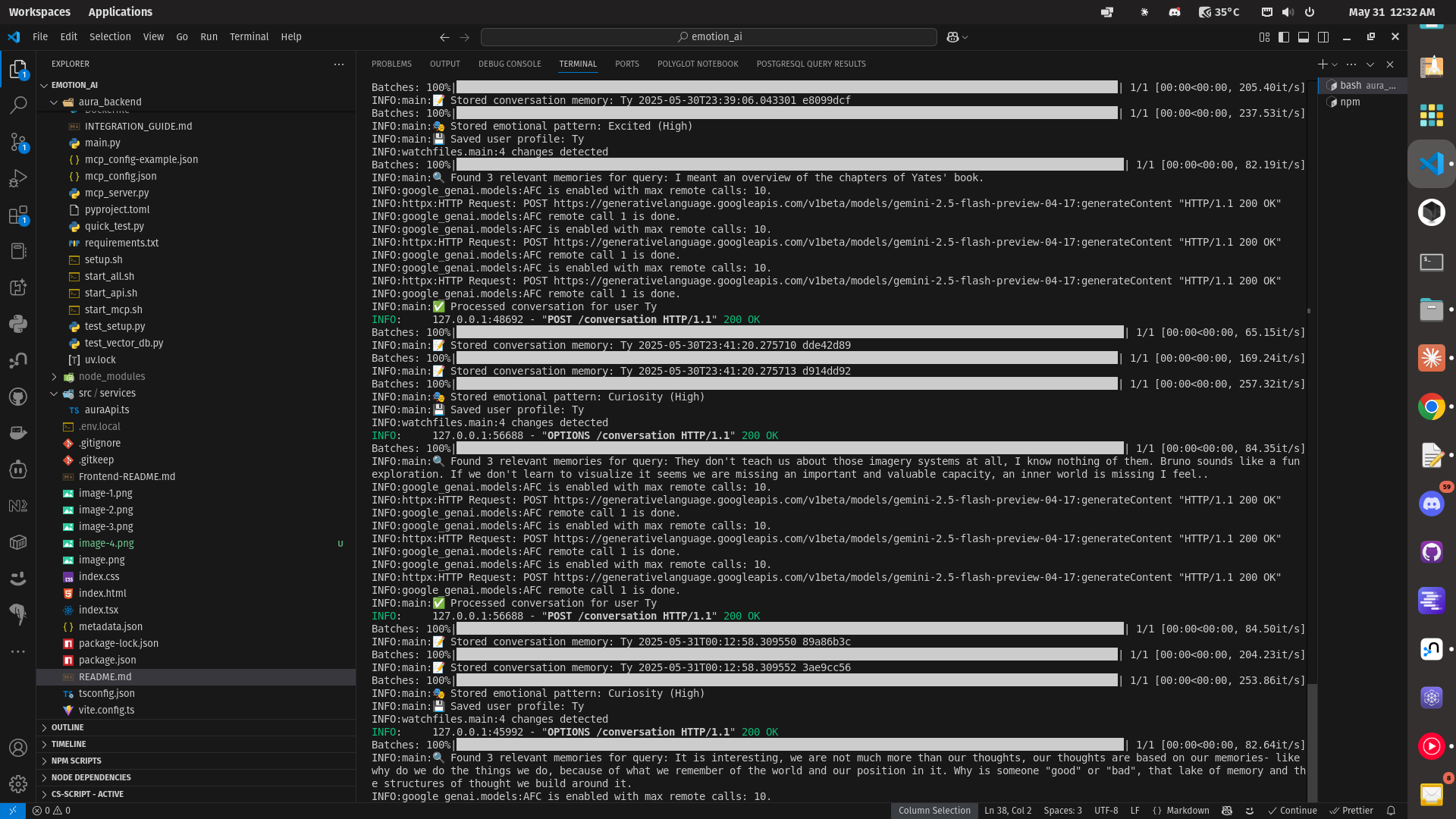Switch to the DEBUG CONSOLE tab
Screen dimensions: 1456x819
pos(509,64)
